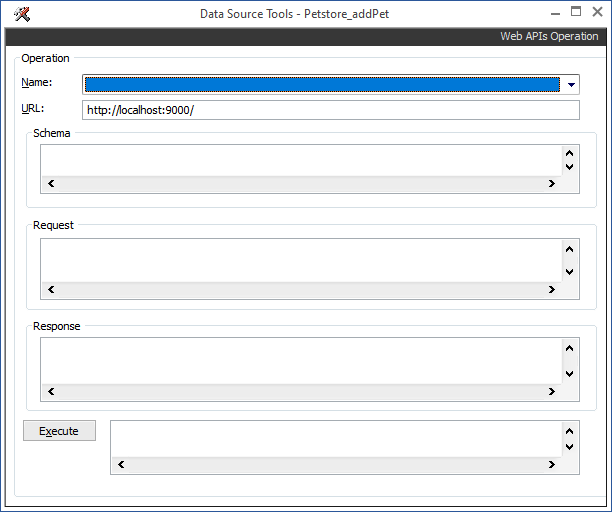Click the Request box scroll-left arrow

tap(51, 290)
